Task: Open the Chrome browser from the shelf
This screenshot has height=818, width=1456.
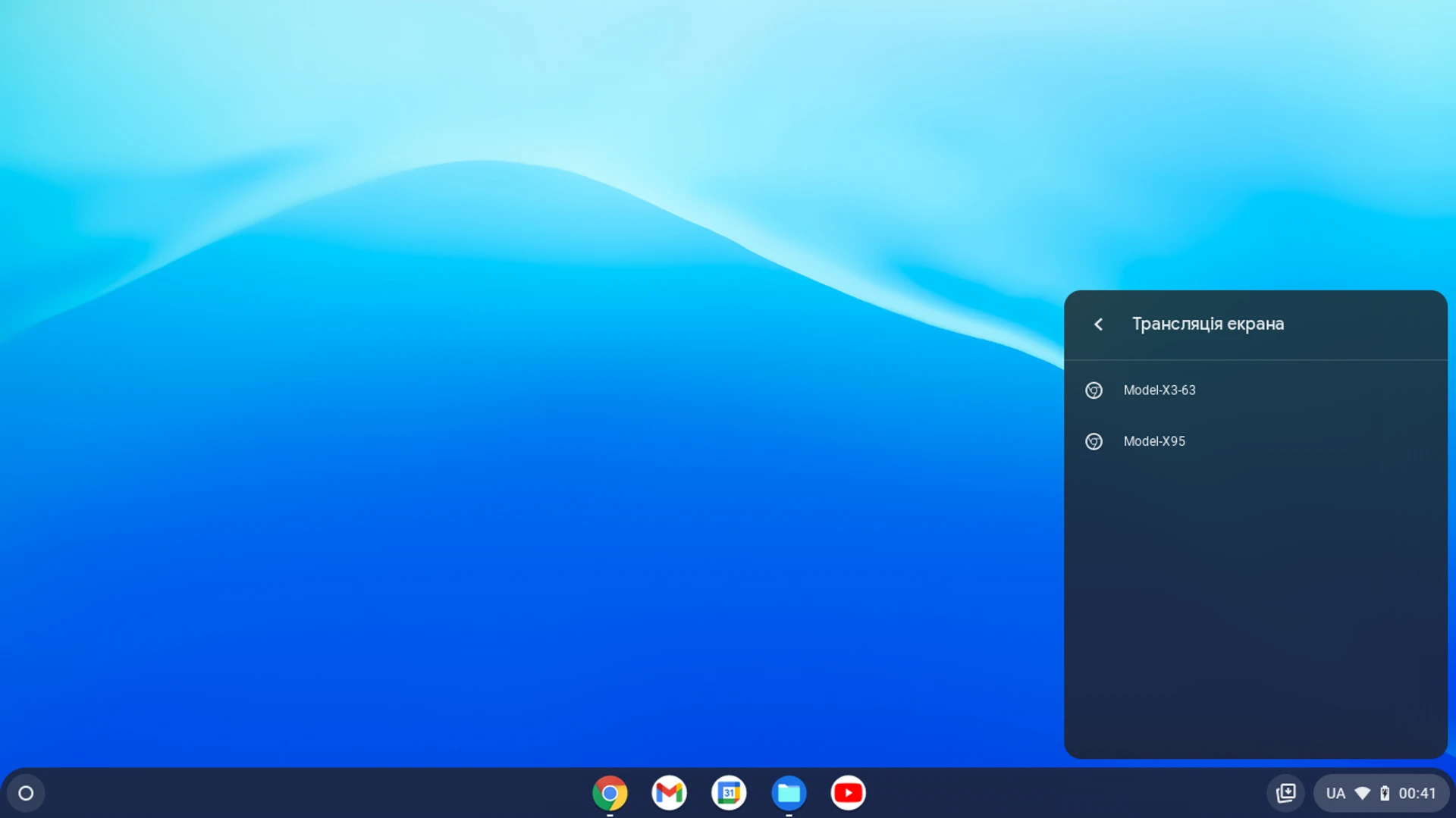Action: (609, 792)
